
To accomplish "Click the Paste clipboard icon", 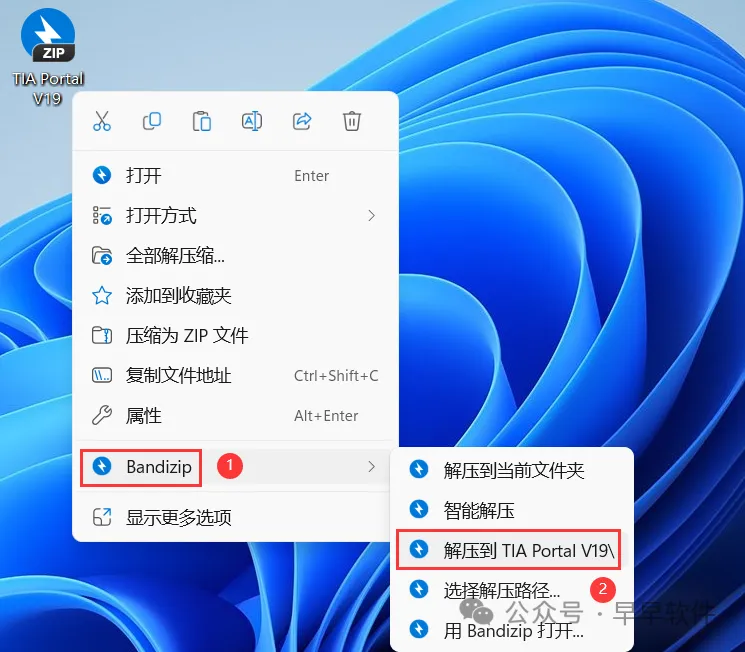I will pos(202,121).
